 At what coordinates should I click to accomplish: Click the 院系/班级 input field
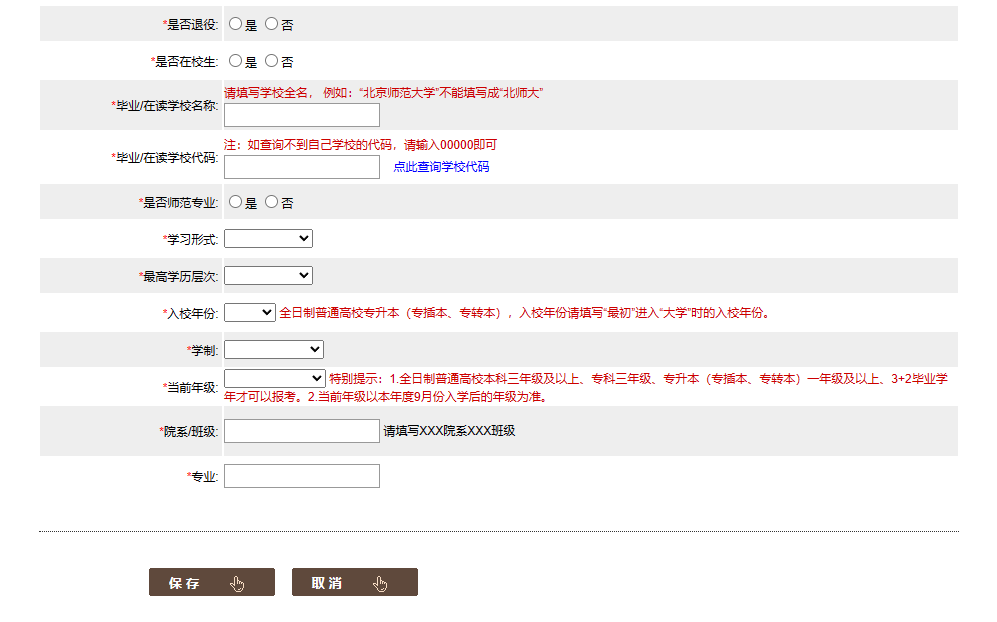301,431
